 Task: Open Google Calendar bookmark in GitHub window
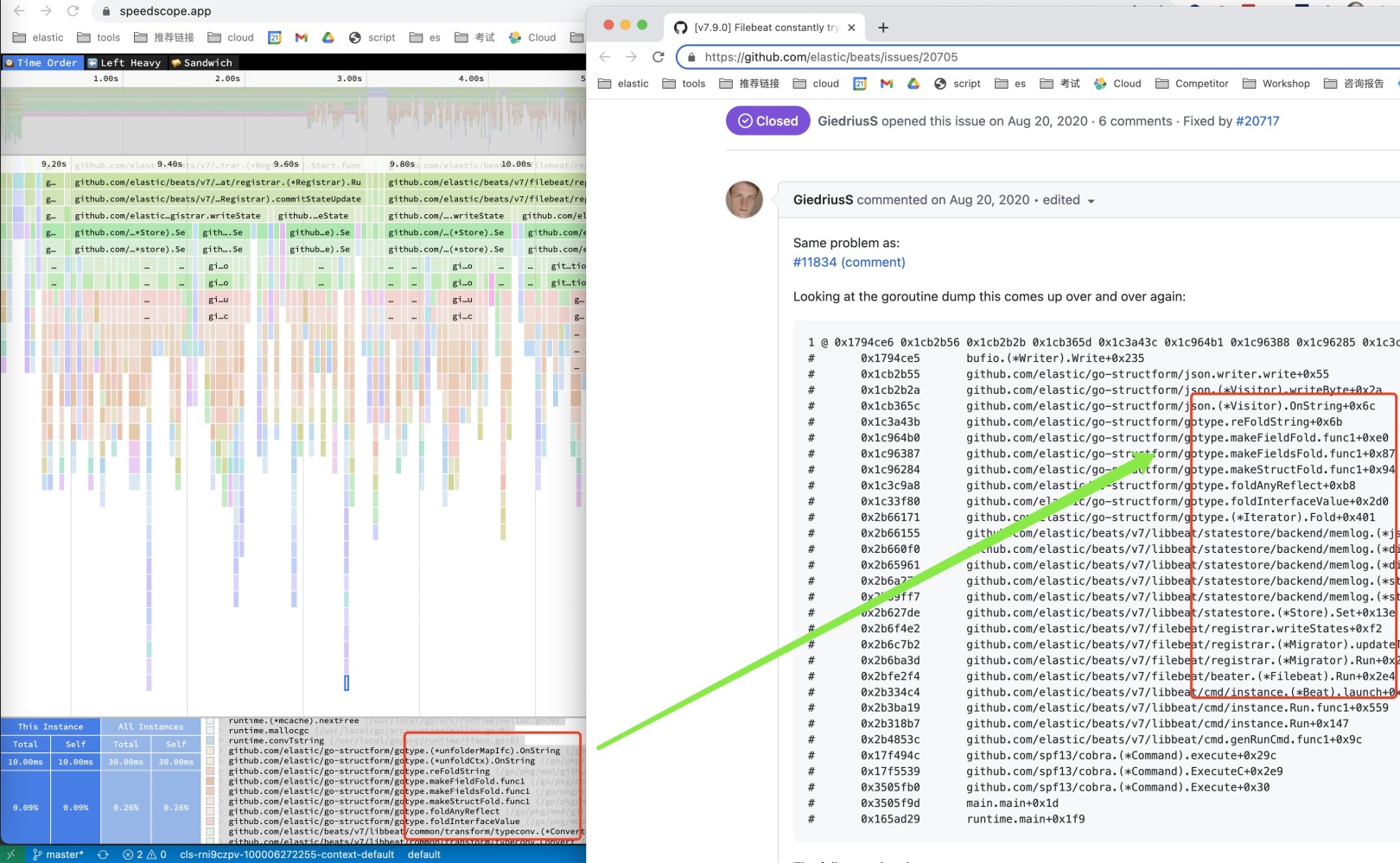[860, 84]
